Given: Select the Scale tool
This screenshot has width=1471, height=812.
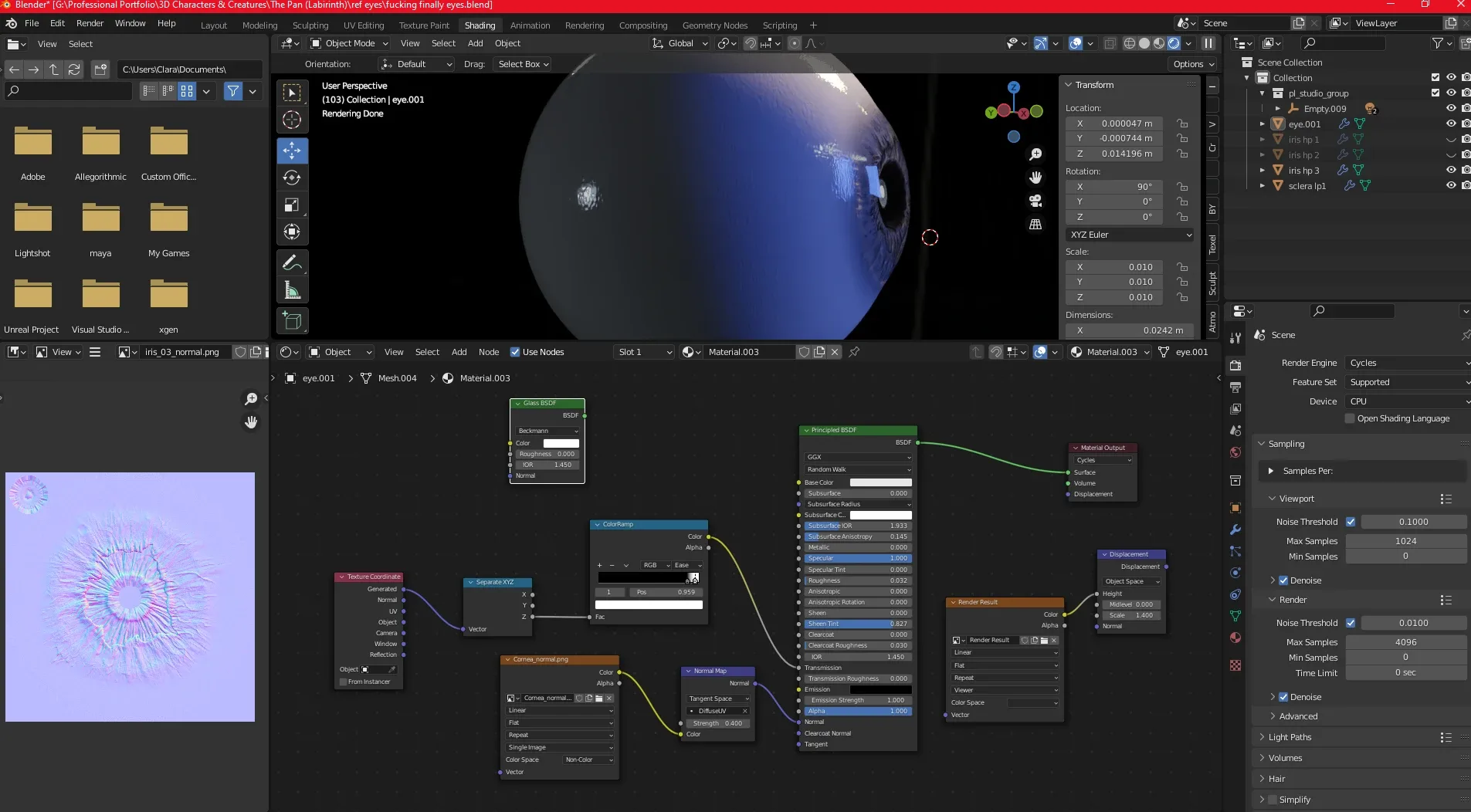Looking at the screenshot, I should (x=292, y=205).
